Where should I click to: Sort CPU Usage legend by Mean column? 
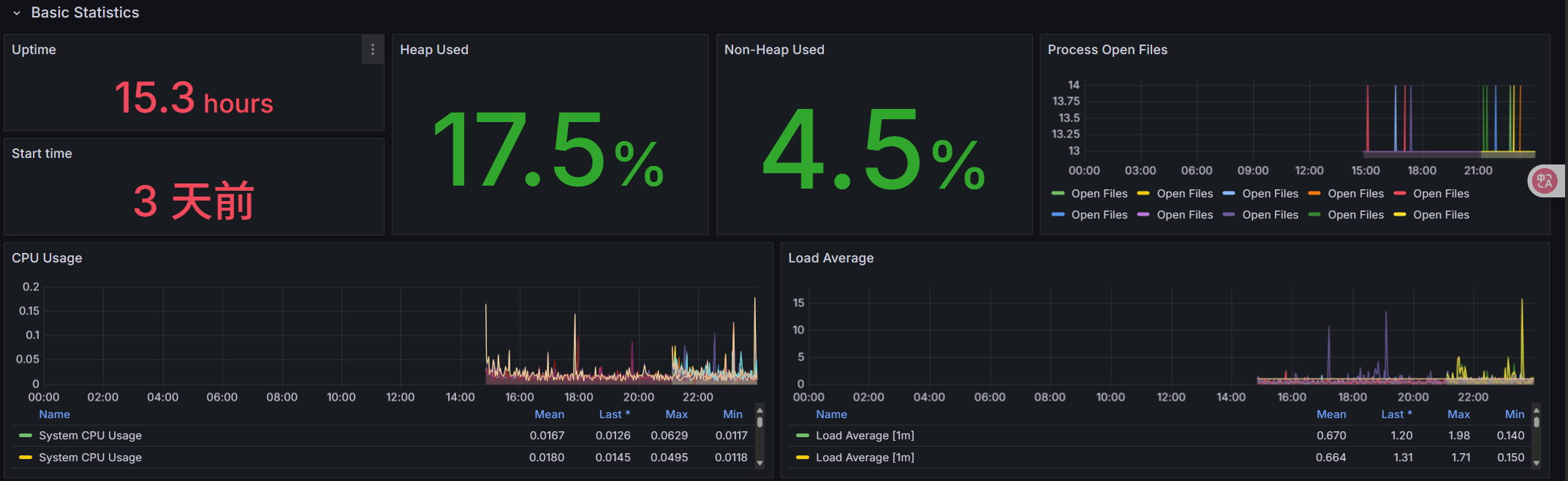[x=549, y=414]
